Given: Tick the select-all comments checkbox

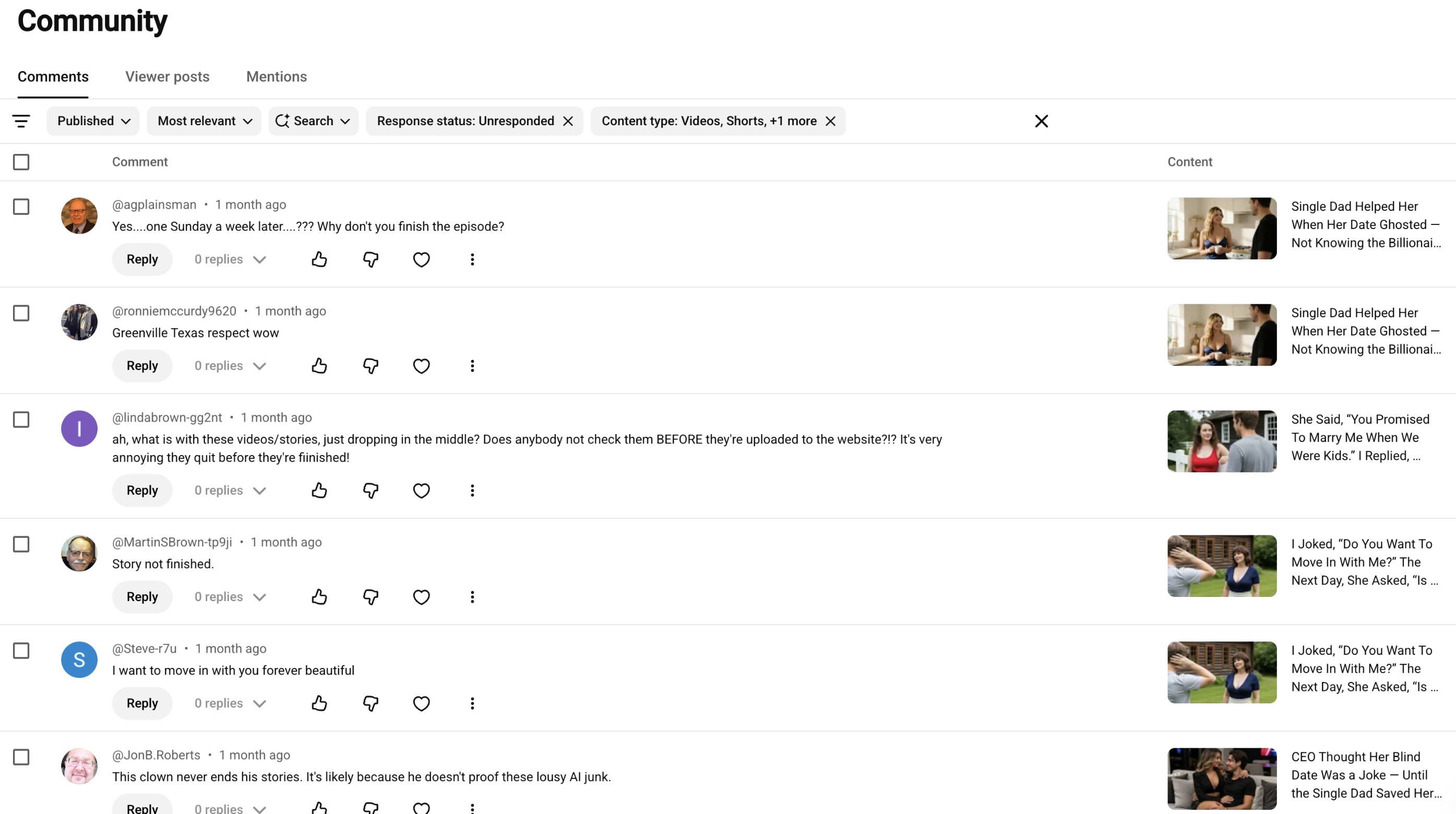Looking at the screenshot, I should pos(21,162).
